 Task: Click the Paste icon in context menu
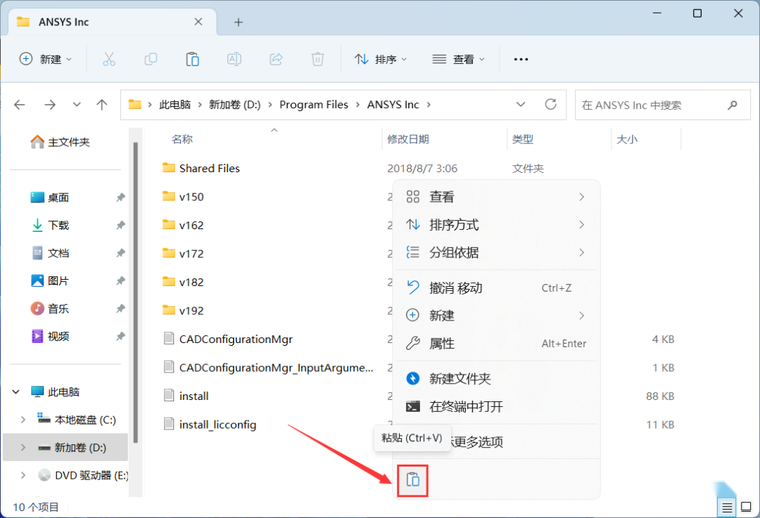pyautogui.click(x=412, y=480)
